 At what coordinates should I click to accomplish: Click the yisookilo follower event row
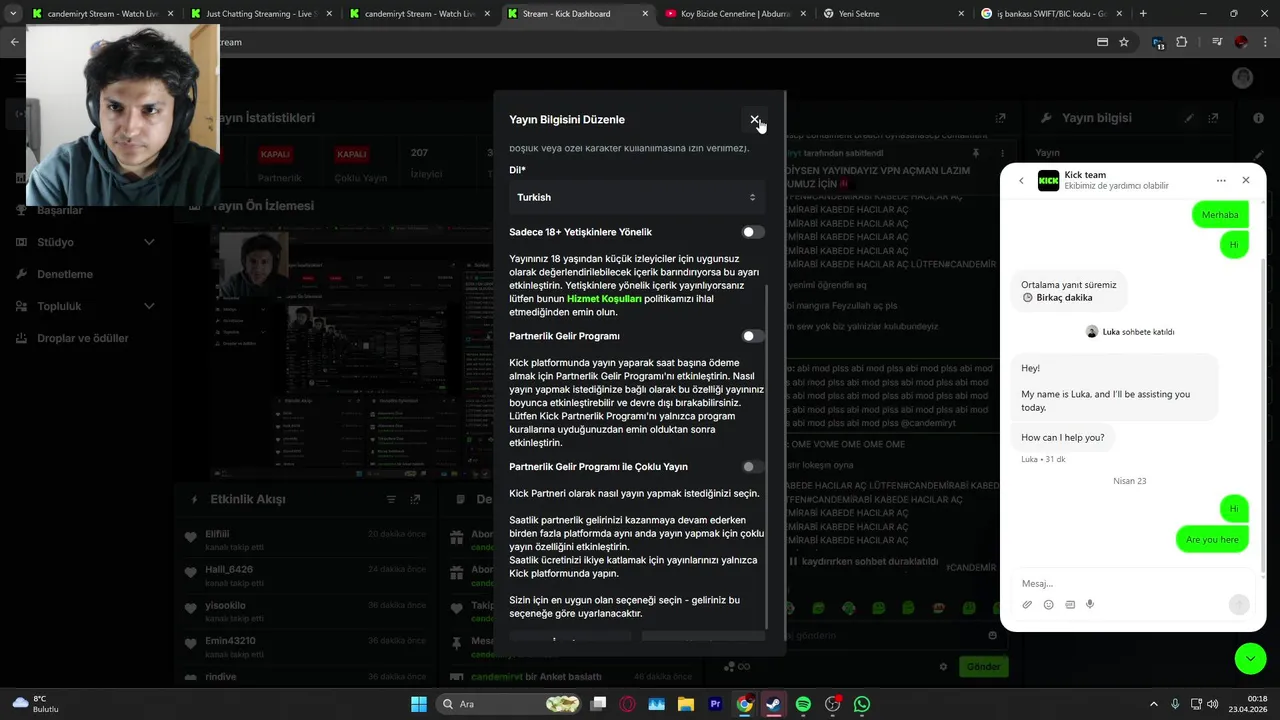point(305,610)
